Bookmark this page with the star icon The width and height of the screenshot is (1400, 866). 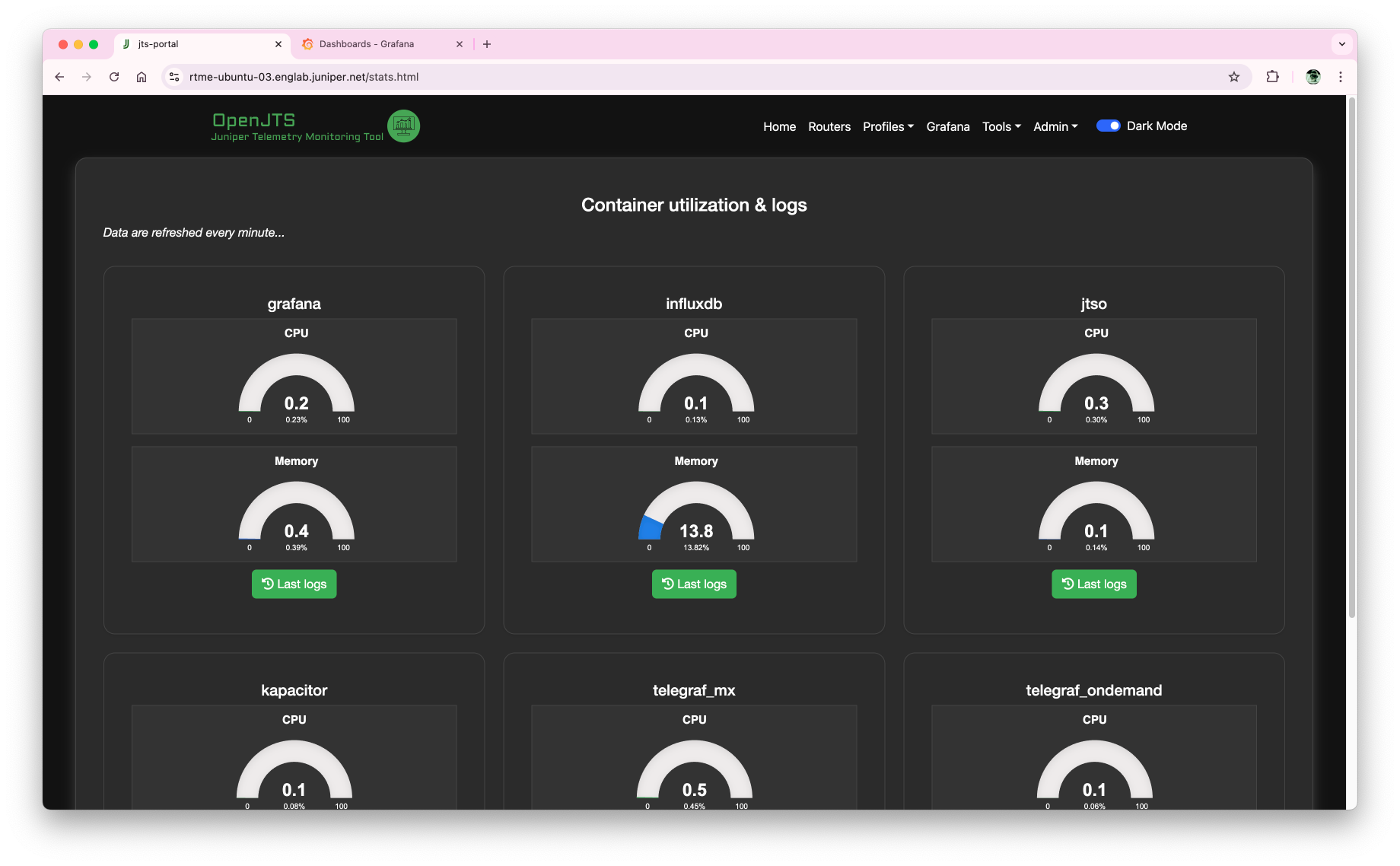point(1233,77)
